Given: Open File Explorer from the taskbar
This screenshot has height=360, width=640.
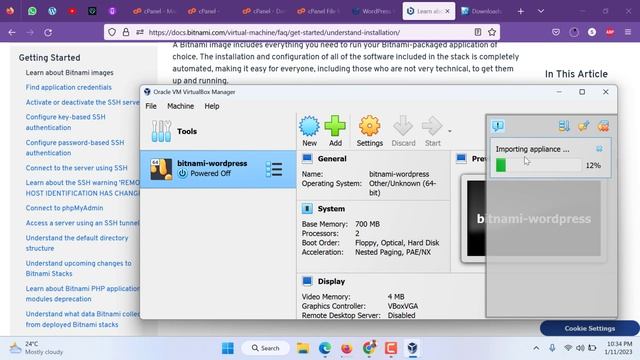Looking at the screenshot, I should pyautogui.click(x=303, y=348).
